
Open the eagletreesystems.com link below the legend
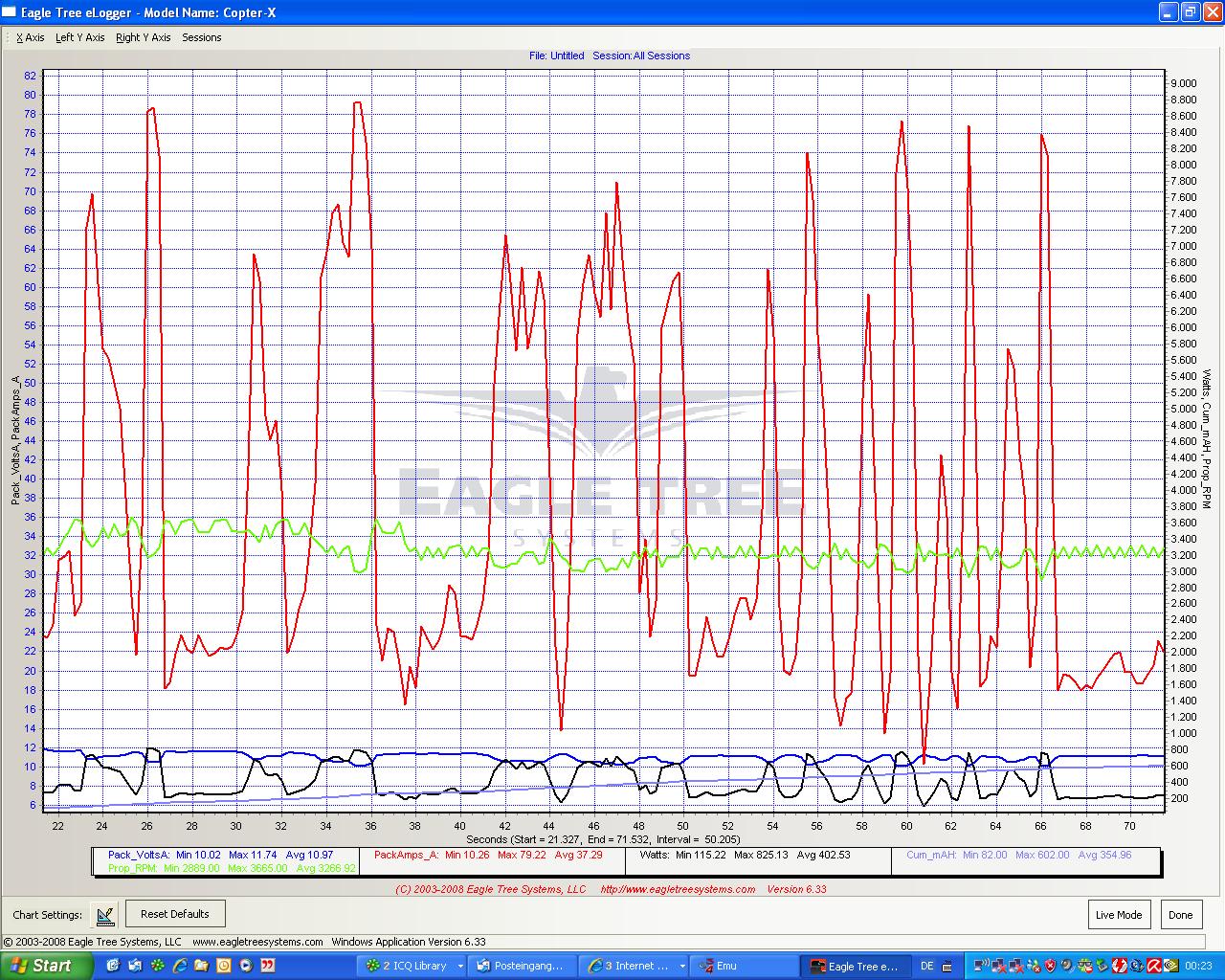tap(678, 889)
